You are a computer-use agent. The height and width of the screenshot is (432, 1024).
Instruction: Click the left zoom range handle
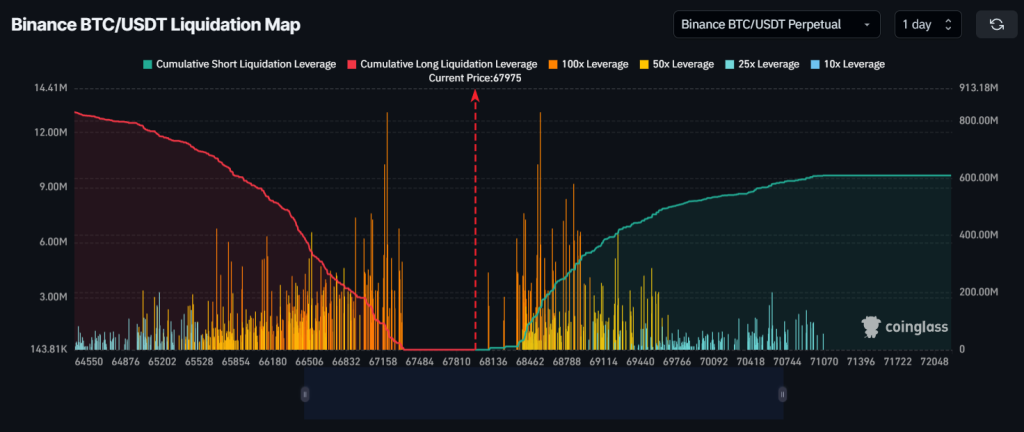point(304,393)
